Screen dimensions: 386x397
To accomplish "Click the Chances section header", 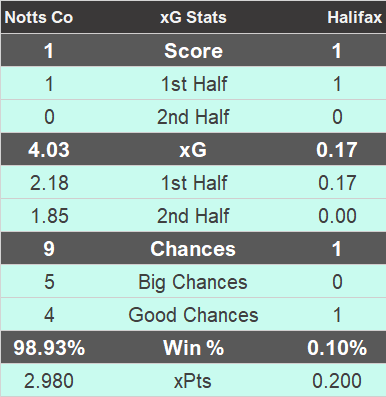I will pos(193,249).
